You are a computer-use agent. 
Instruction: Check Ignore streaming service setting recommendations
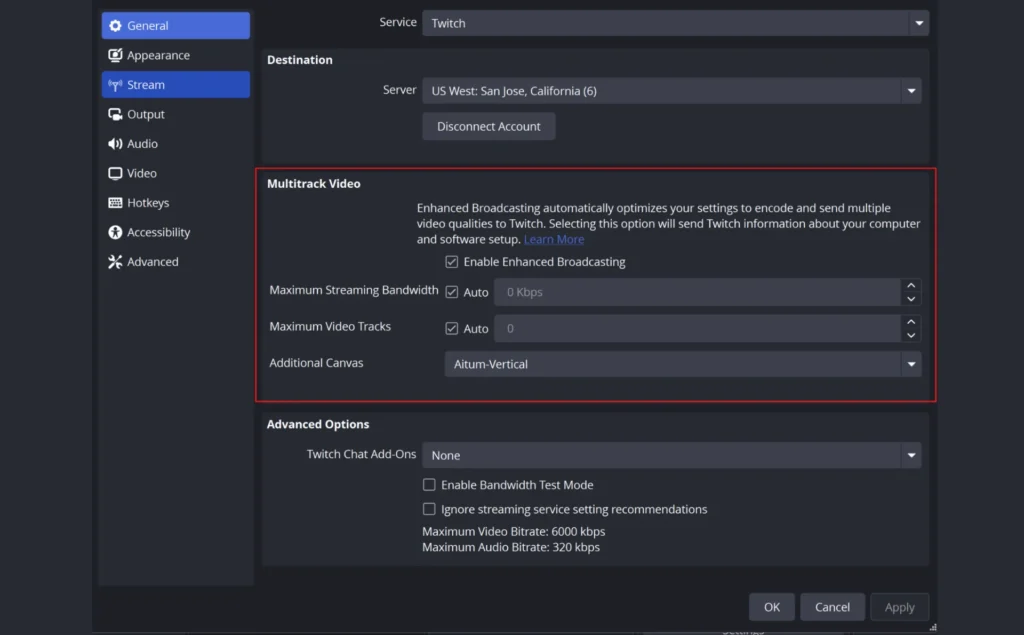pos(429,509)
